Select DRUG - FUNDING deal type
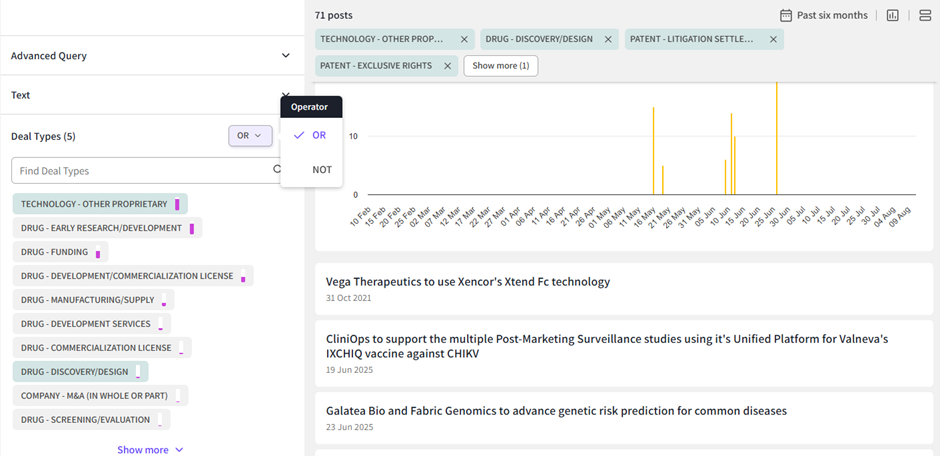The image size is (940, 456). [54, 252]
